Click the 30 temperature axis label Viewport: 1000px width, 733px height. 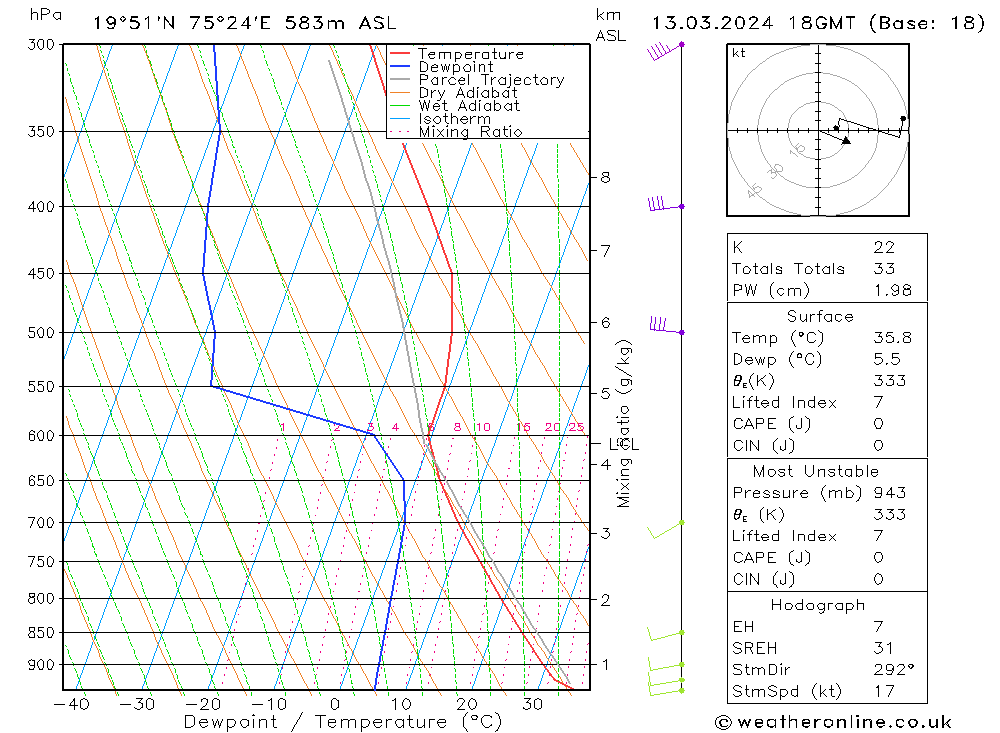tap(533, 704)
